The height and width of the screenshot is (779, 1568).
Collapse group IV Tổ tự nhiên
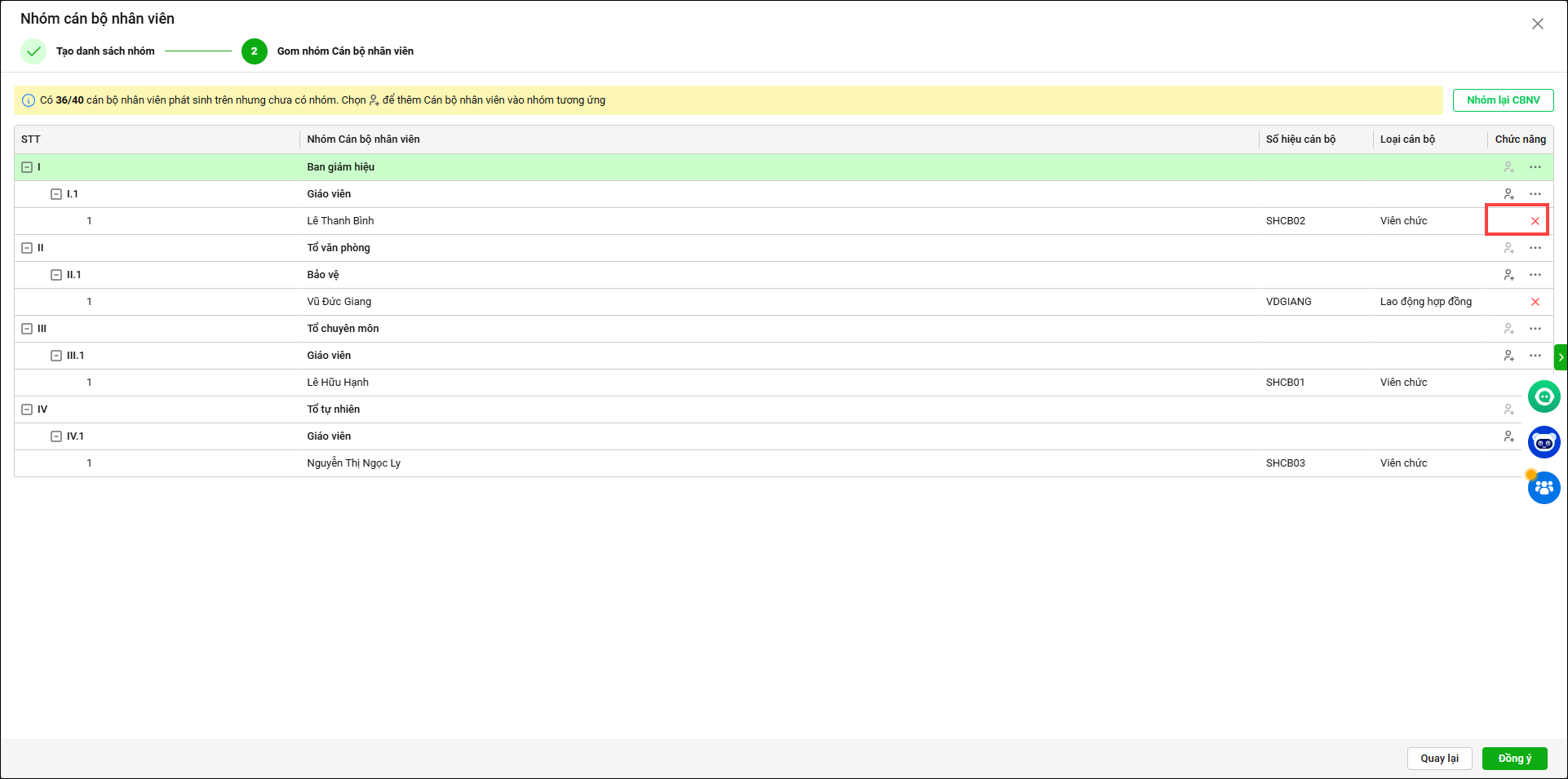coord(27,409)
